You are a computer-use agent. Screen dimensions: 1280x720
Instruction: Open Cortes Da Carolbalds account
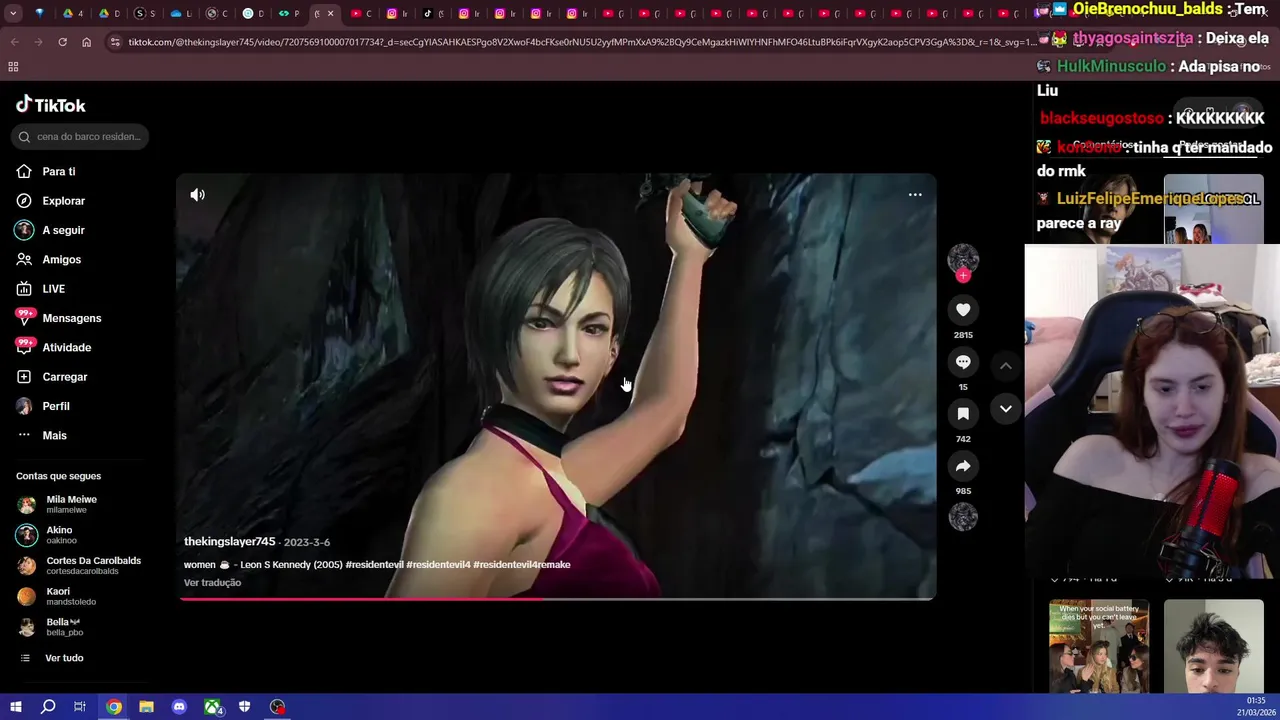[79, 565]
